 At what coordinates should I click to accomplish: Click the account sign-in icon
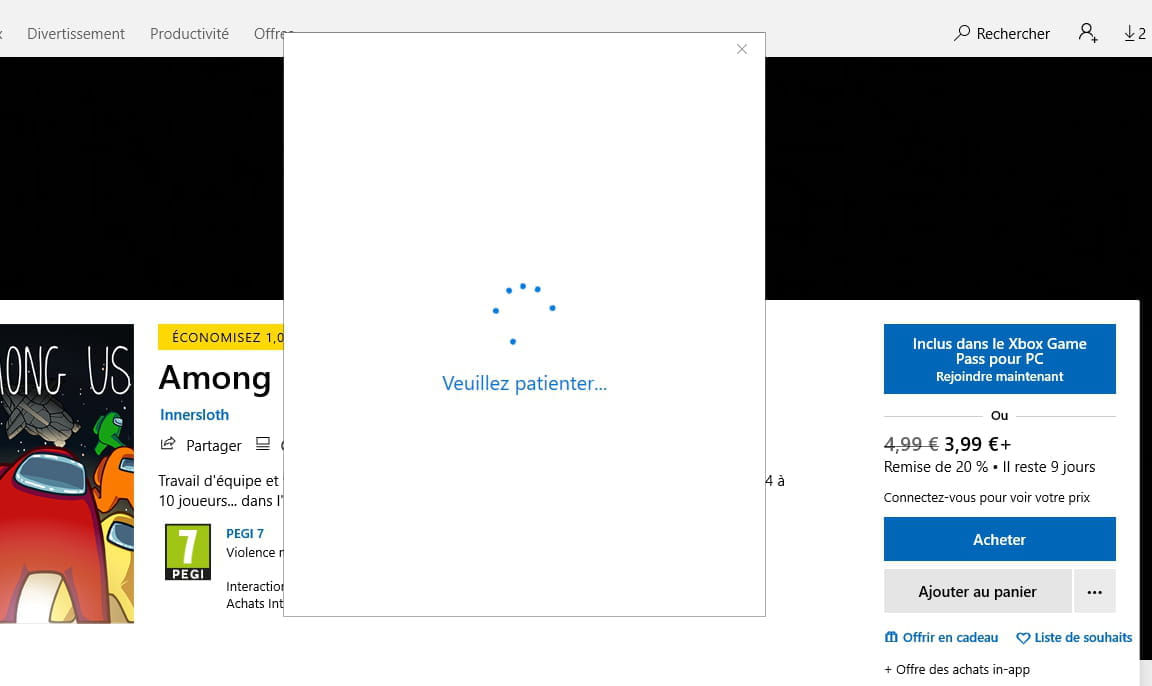pyautogui.click(x=1088, y=33)
